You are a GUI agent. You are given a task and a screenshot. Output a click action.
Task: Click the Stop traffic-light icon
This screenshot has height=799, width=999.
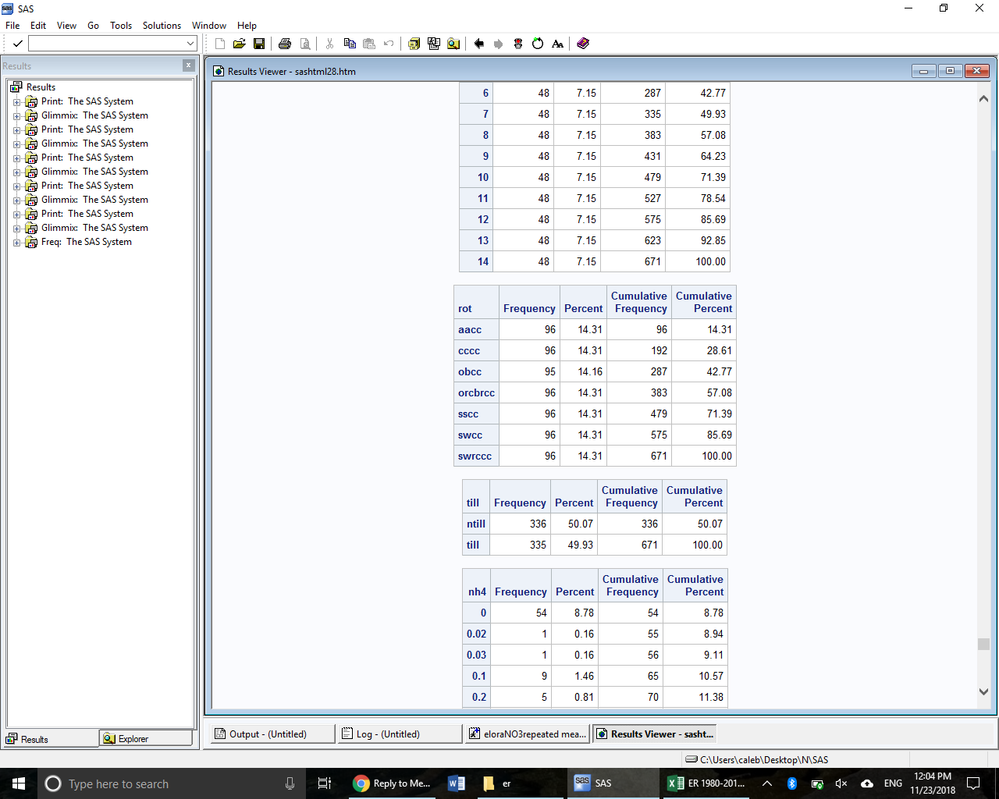pos(518,43)
